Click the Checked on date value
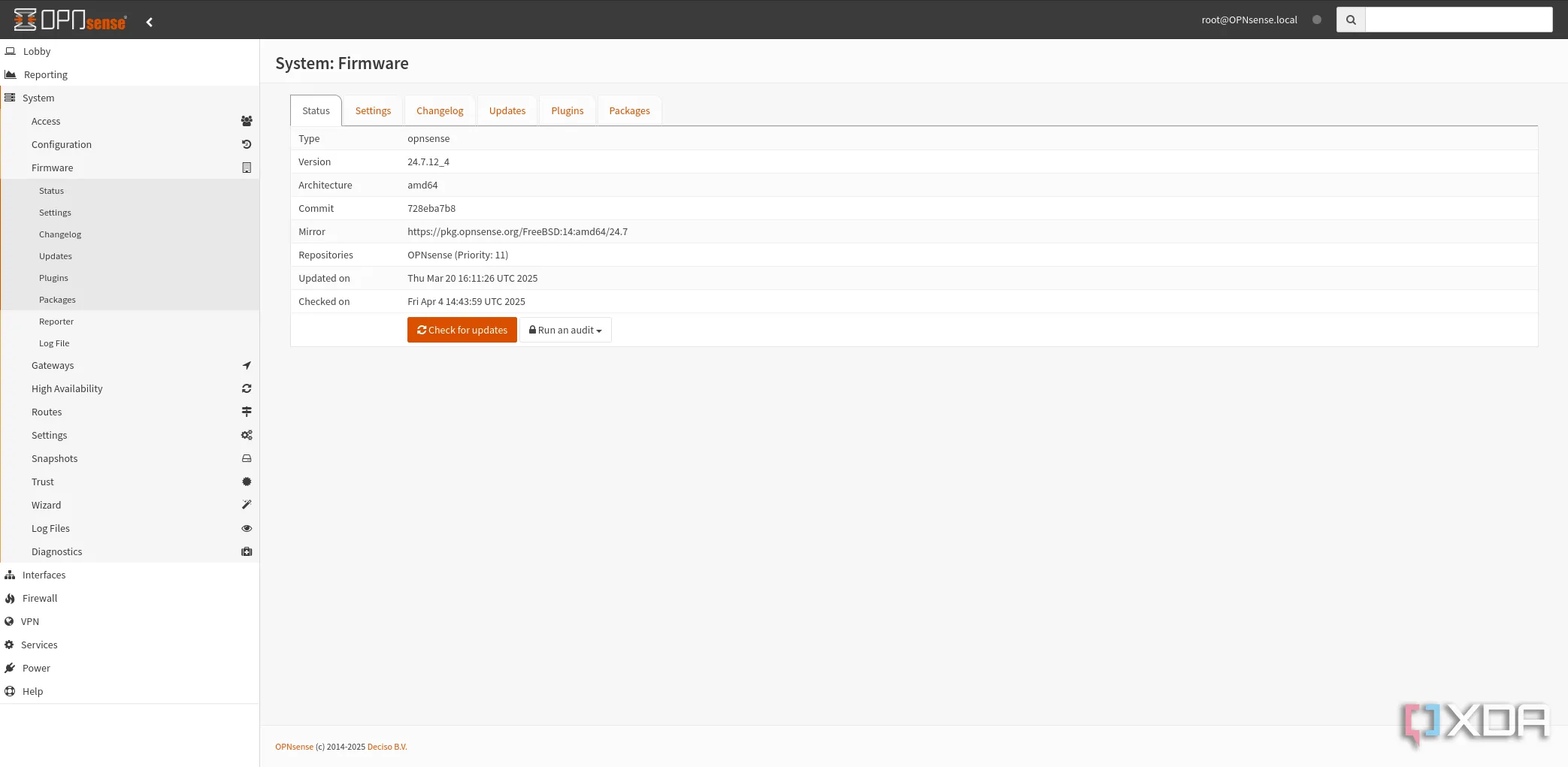The height and width of the screenshot is (767, 1568). (x=466, y=301)
